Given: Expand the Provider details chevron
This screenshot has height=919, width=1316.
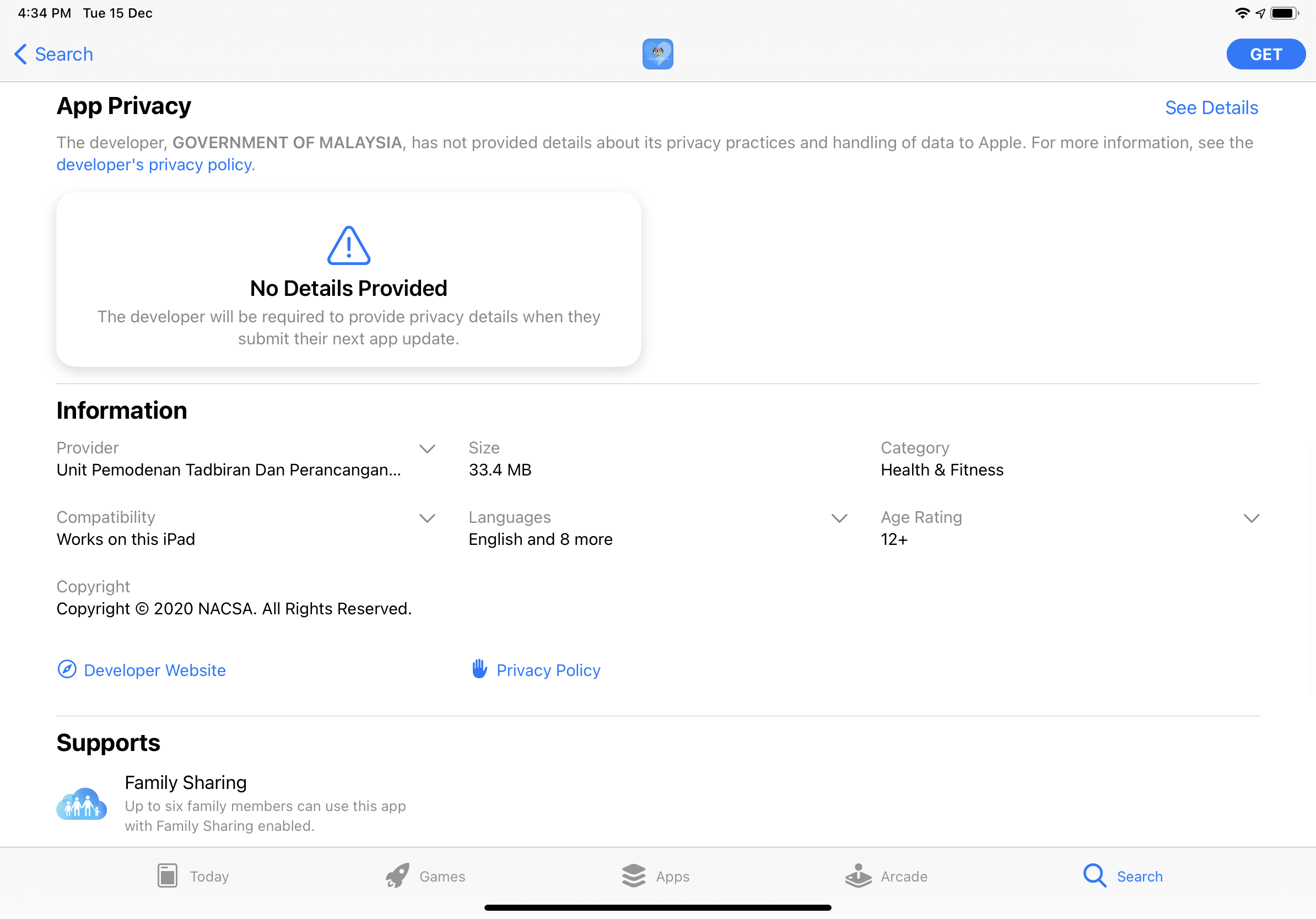Looking at the screenshot, I should point(427,448).
